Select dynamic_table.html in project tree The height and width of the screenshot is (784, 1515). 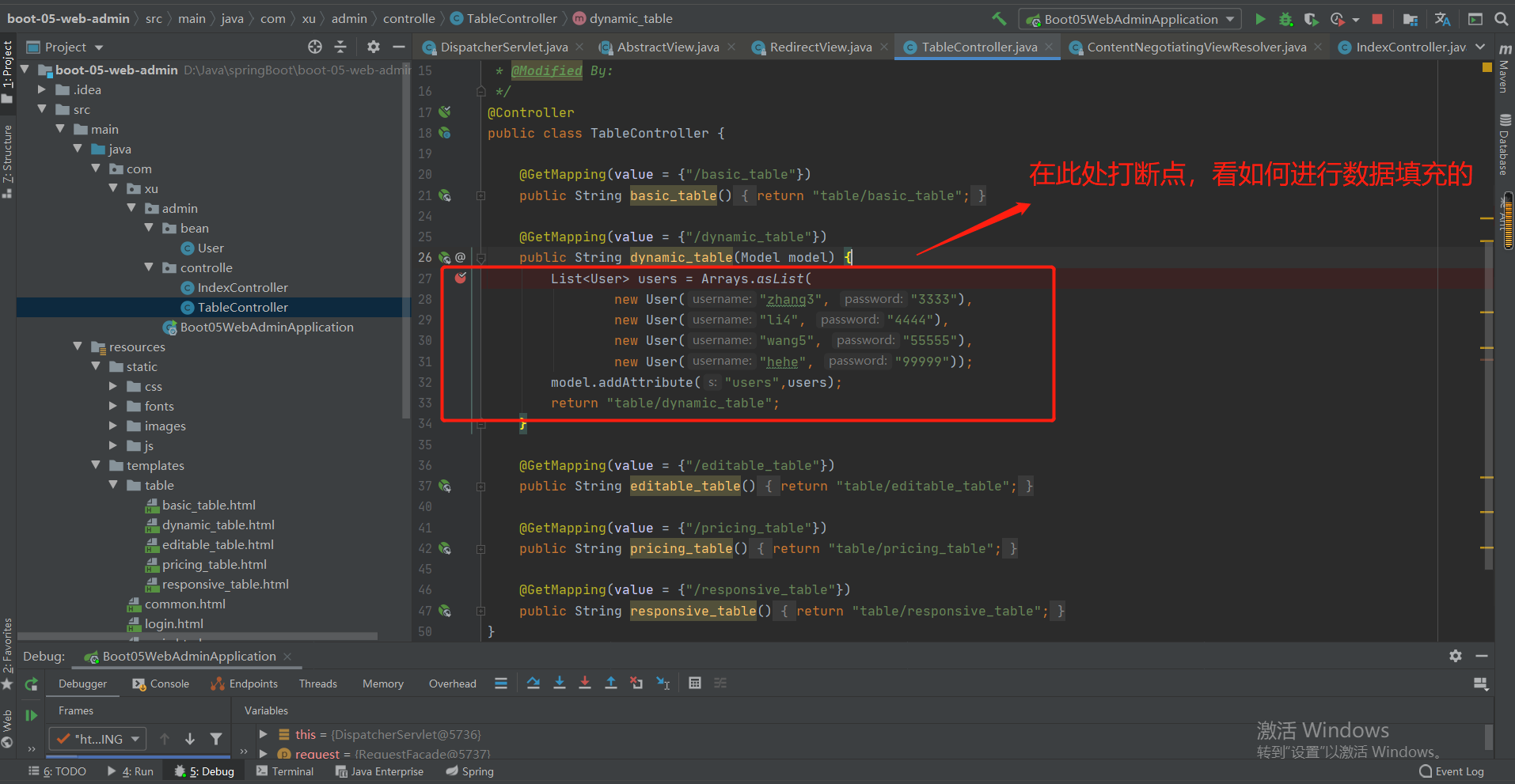click(x=218, y=525)
